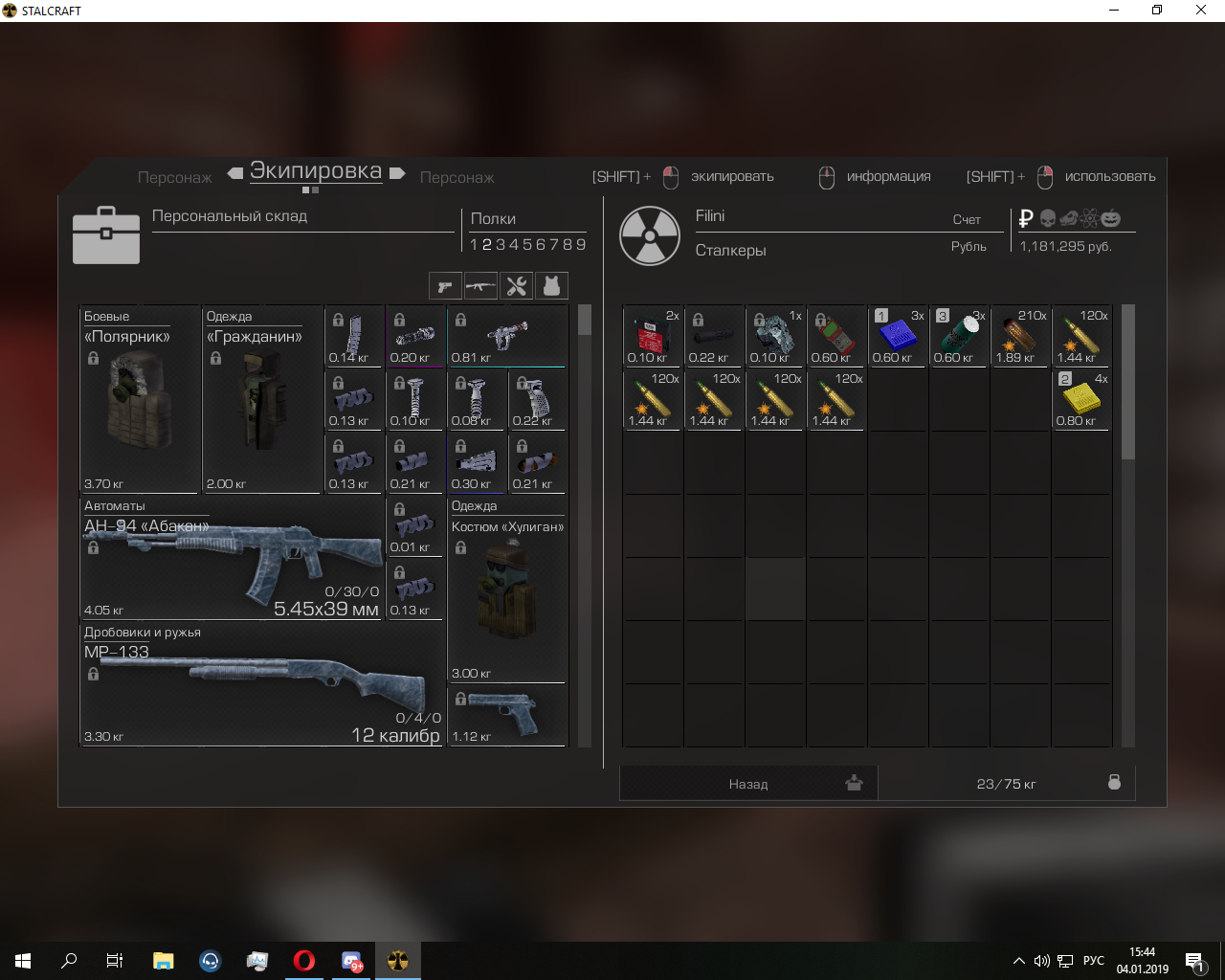The image size is (1225, 980).
Task: Open Opera browser from the taskbar
Action: coord(304,961)
